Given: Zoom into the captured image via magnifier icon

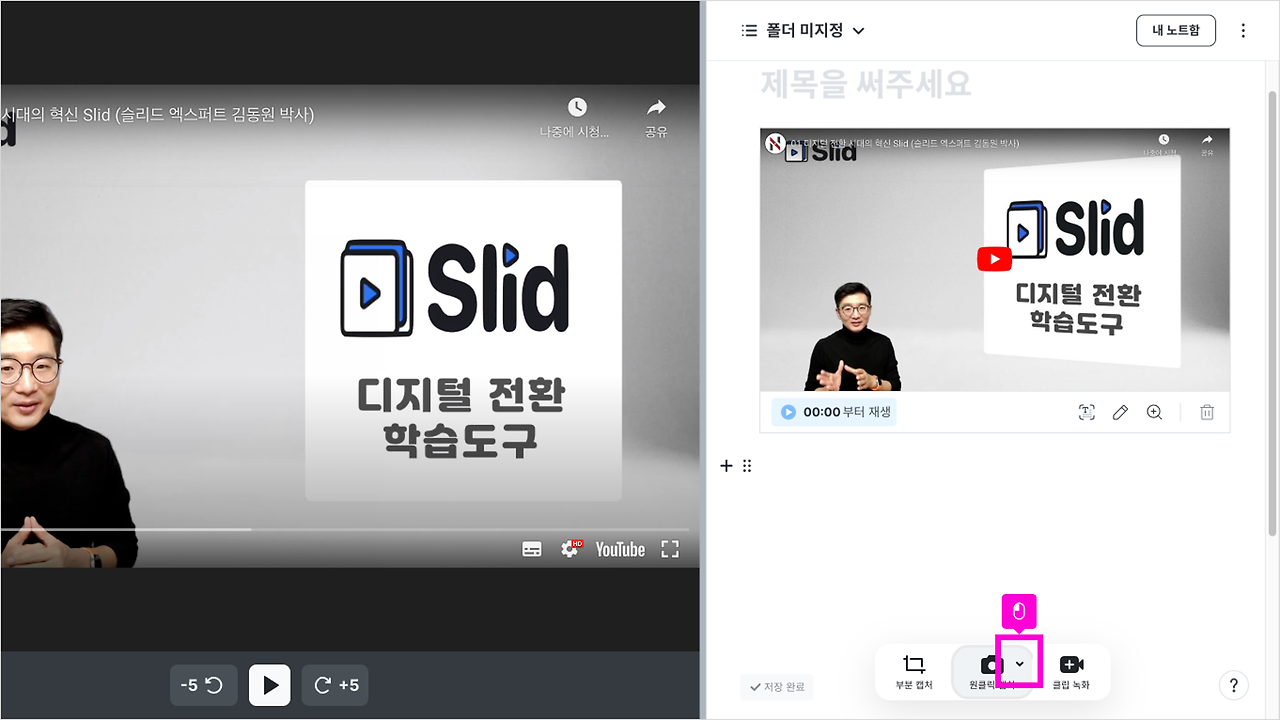Looking at the screenshot, I should [1154, 411].
